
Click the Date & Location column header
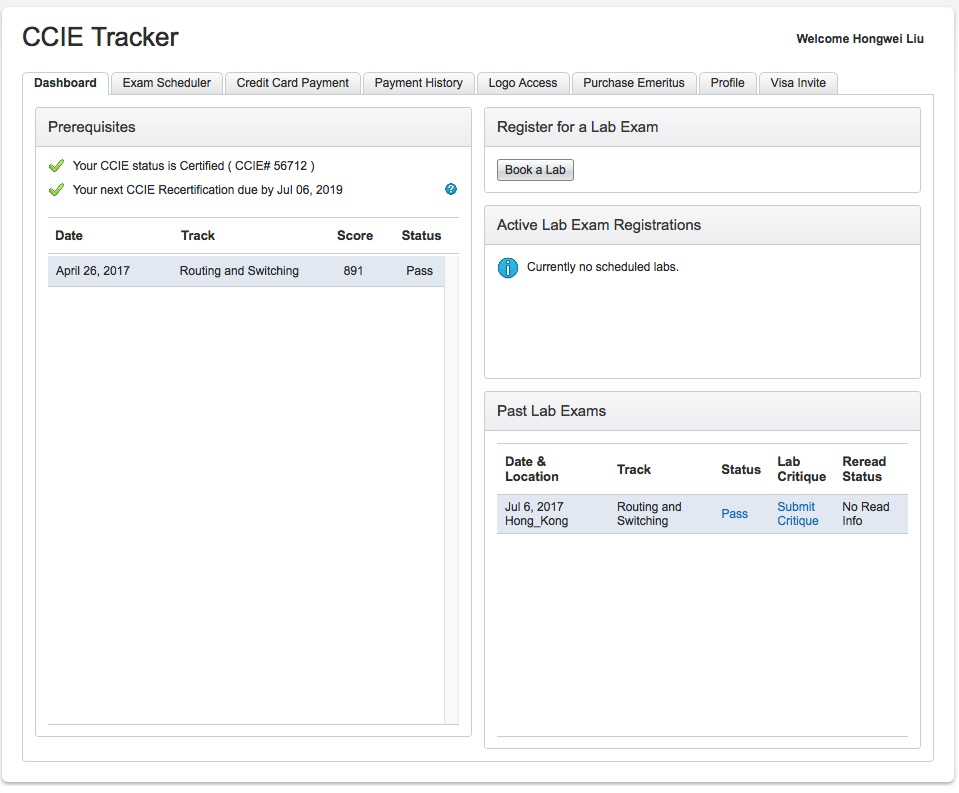point(531,469)
